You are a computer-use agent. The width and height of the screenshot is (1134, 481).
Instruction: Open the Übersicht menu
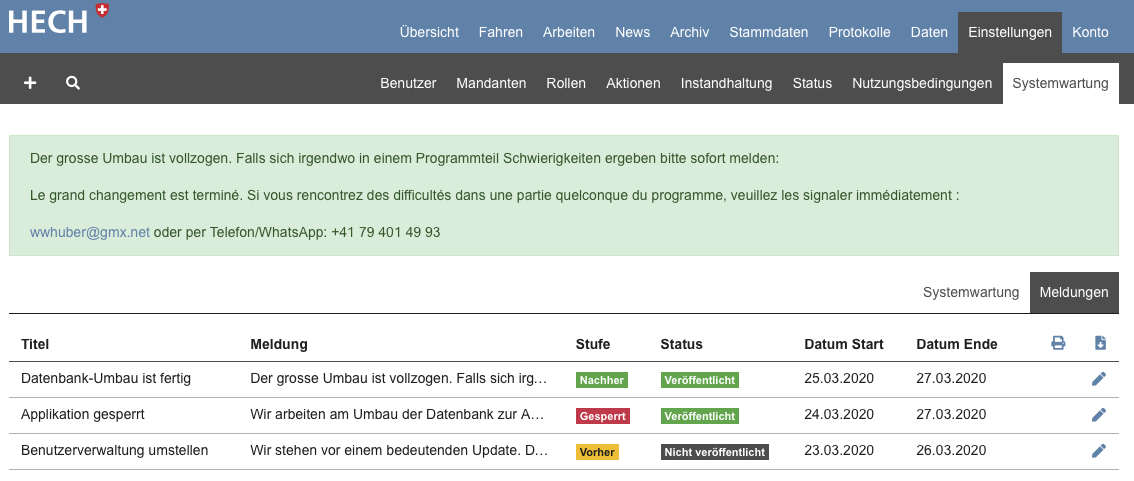click(429, 32)
